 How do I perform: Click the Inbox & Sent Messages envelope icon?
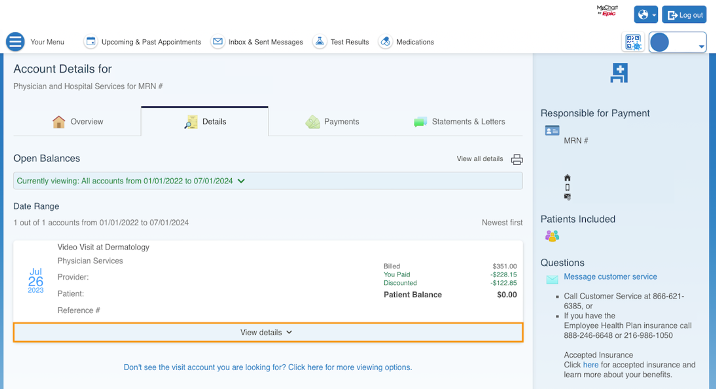[218, 42]
